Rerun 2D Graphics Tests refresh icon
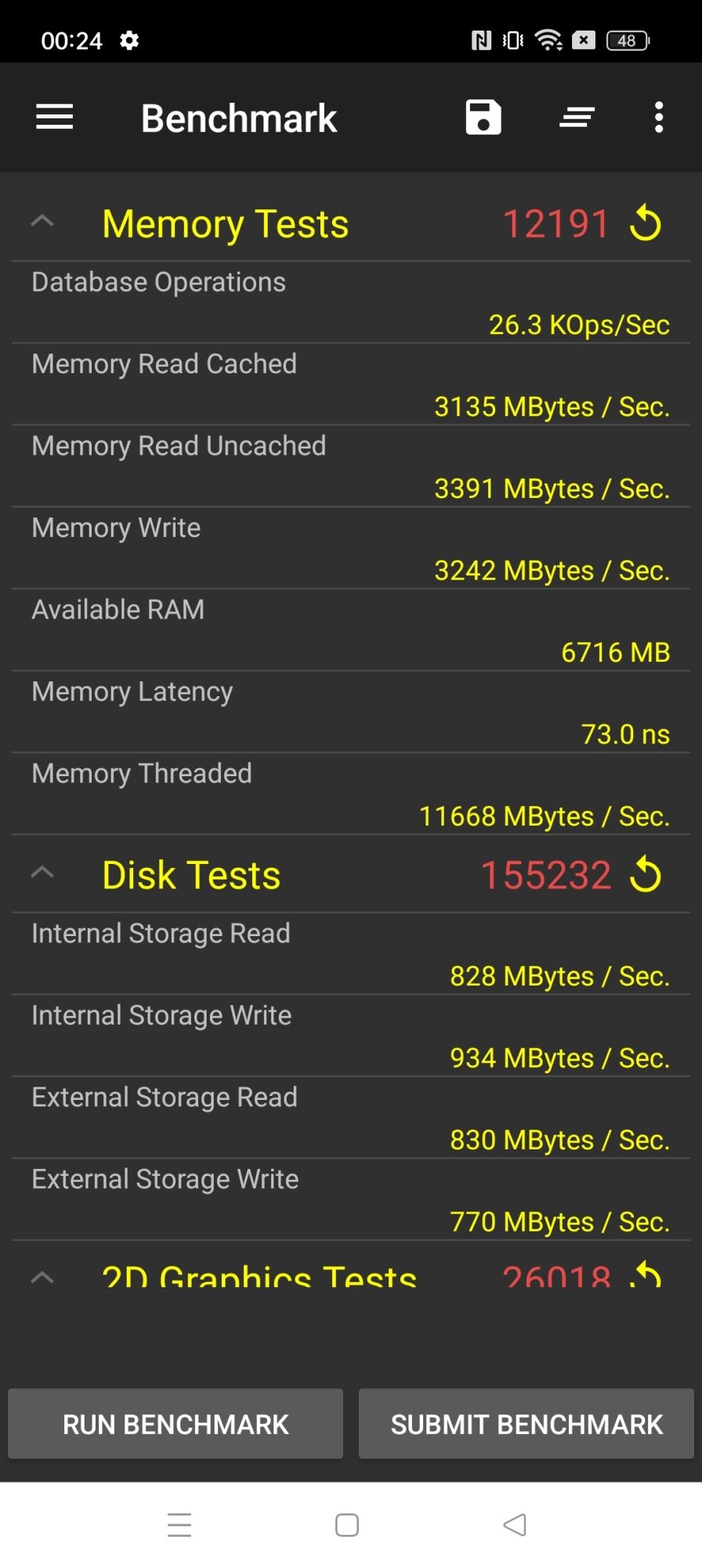 point(646,1274)
